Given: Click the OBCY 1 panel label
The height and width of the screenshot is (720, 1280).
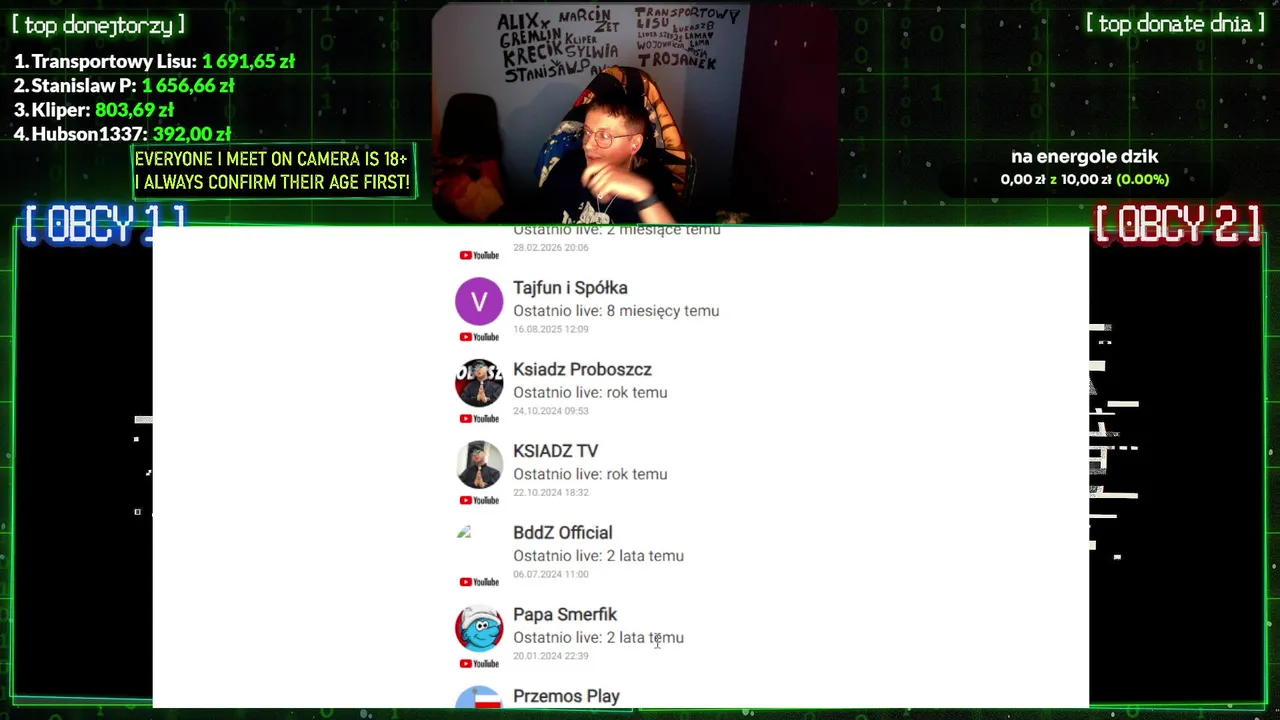Looking at the screenshot, I should (x=104, y=224).
